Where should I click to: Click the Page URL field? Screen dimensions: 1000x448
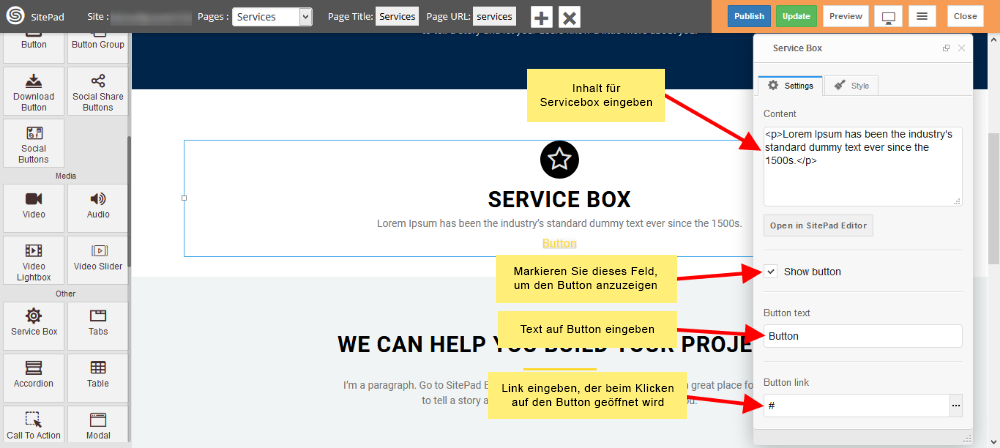pyautogui.click(x=494, y=17)
